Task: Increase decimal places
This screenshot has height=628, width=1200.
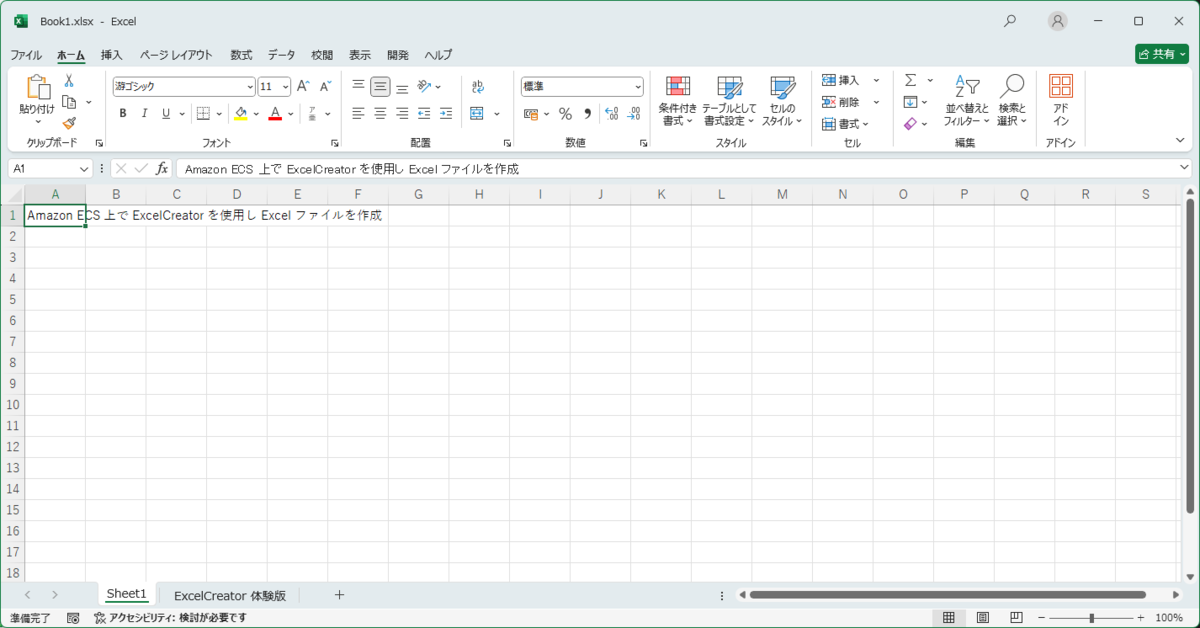Action: (612, 113)
